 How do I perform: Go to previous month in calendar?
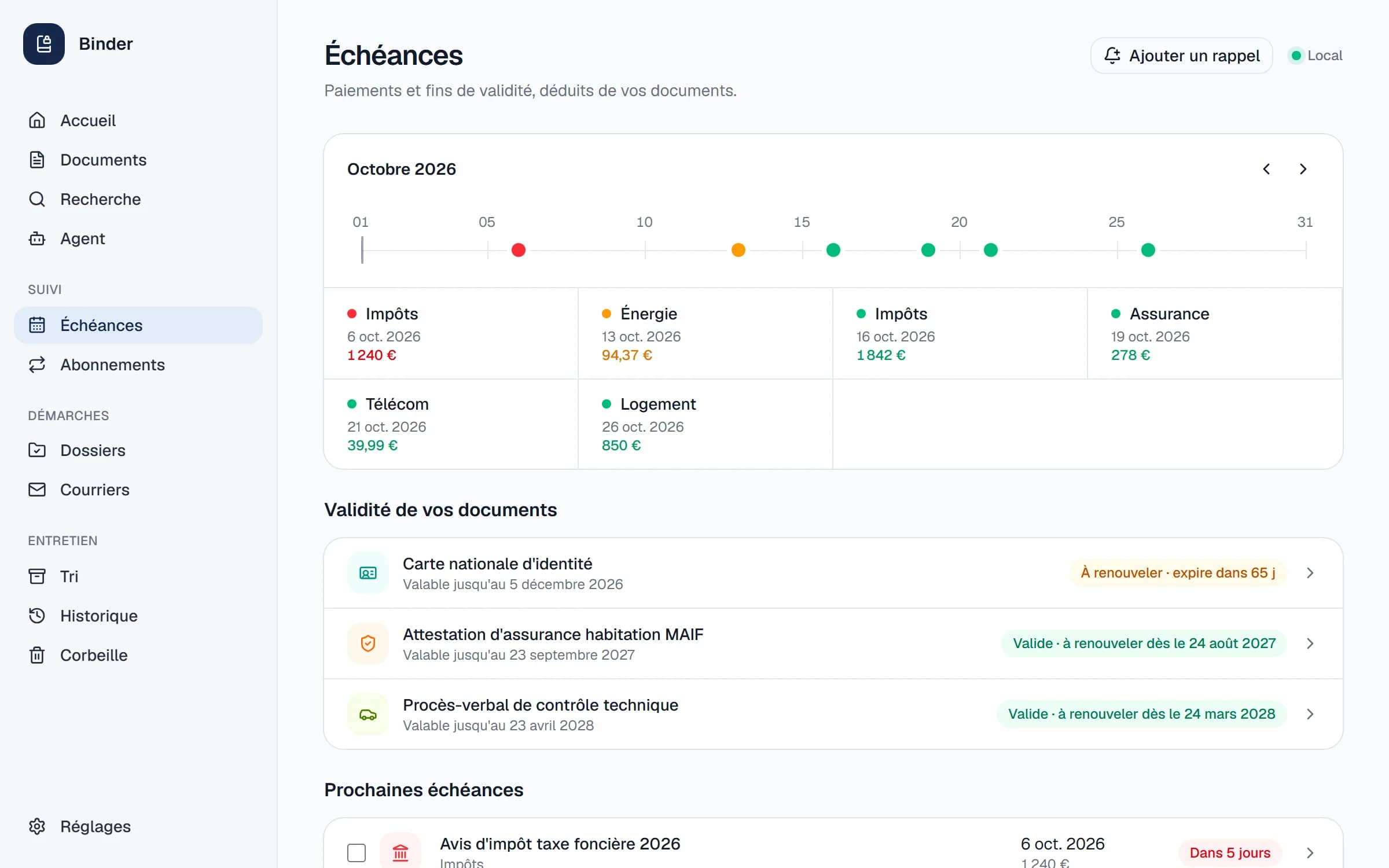[1266, 169]
